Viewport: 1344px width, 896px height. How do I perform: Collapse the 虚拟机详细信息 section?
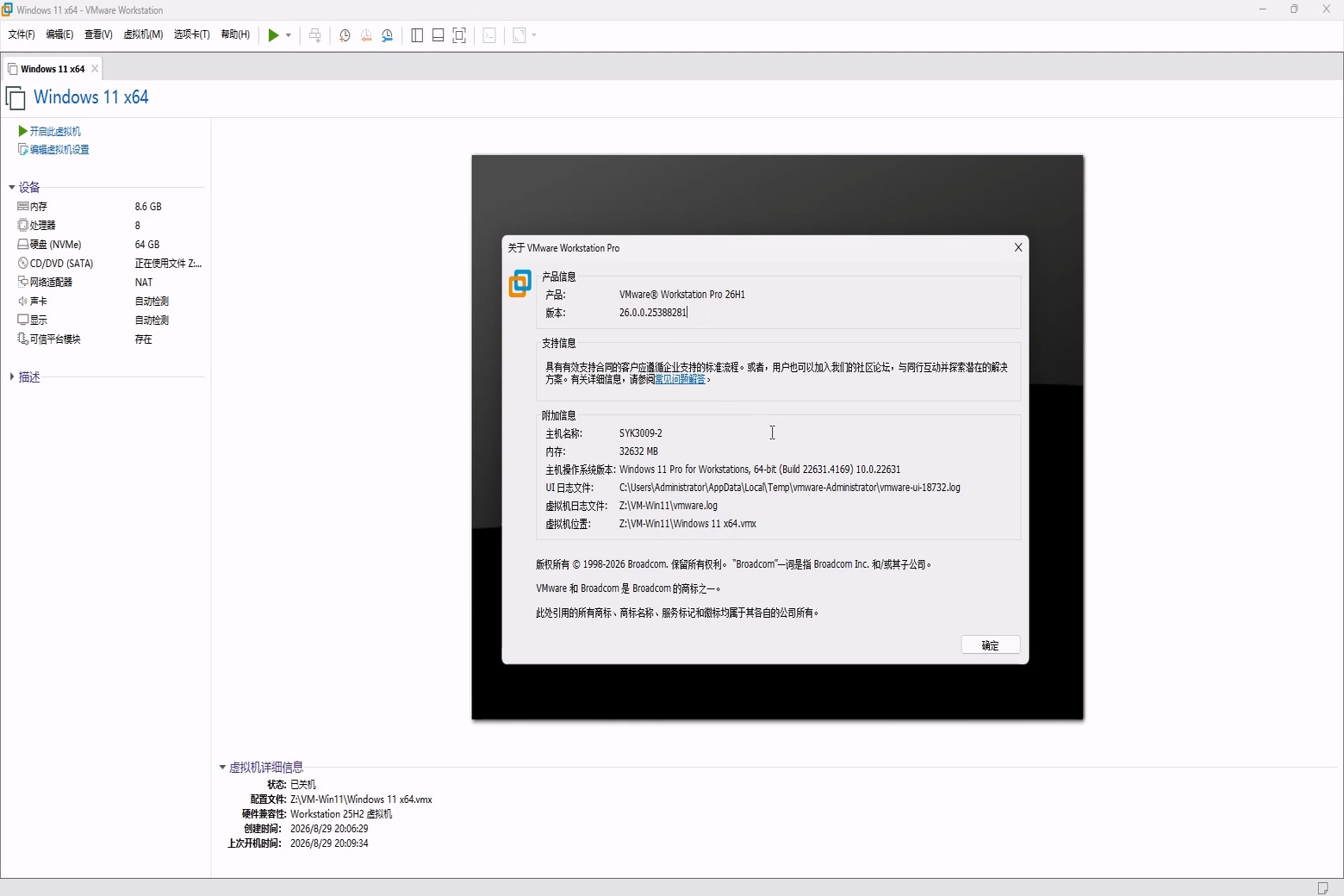pyautogui.click(x=222, y=767)
